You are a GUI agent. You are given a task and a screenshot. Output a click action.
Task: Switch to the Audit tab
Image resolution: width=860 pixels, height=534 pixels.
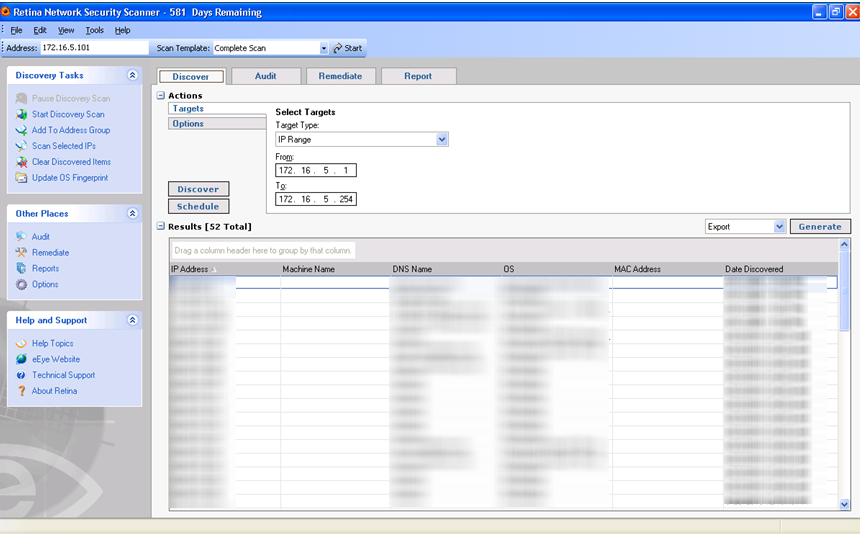[x=266, y=76]
